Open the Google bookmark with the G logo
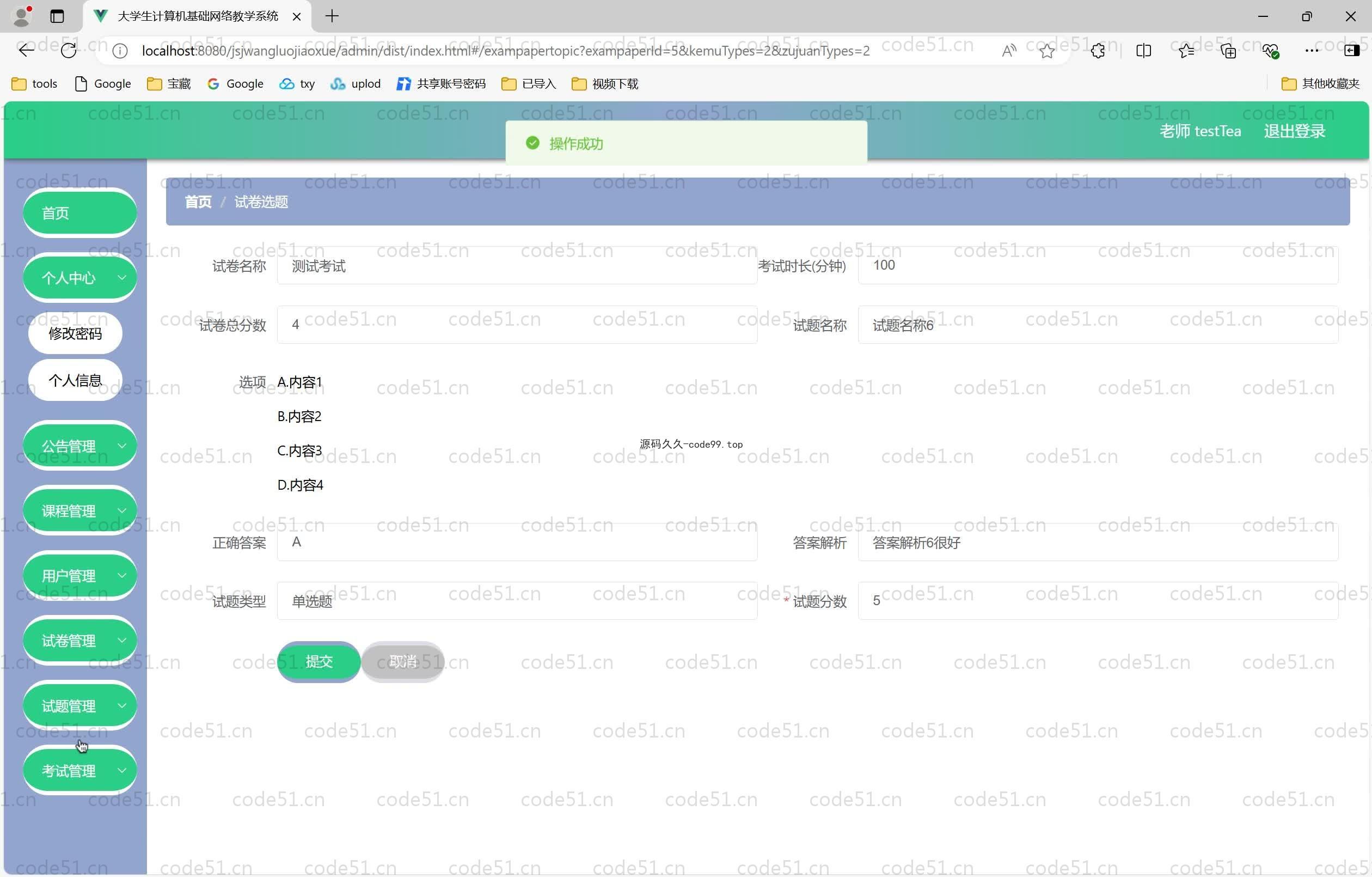1372x877 pixels. (x=235, y=84)
